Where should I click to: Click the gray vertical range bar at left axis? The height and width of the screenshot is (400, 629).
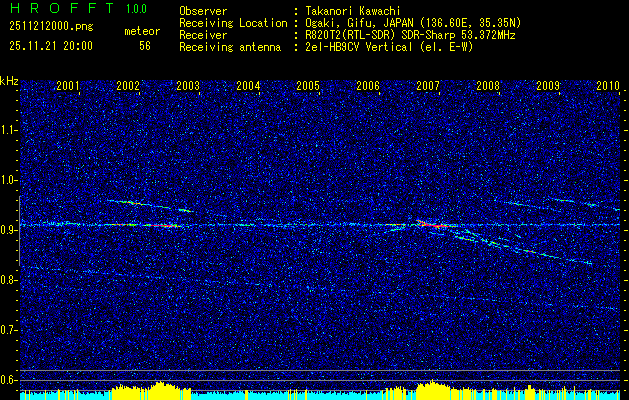[x=19, y=231]
